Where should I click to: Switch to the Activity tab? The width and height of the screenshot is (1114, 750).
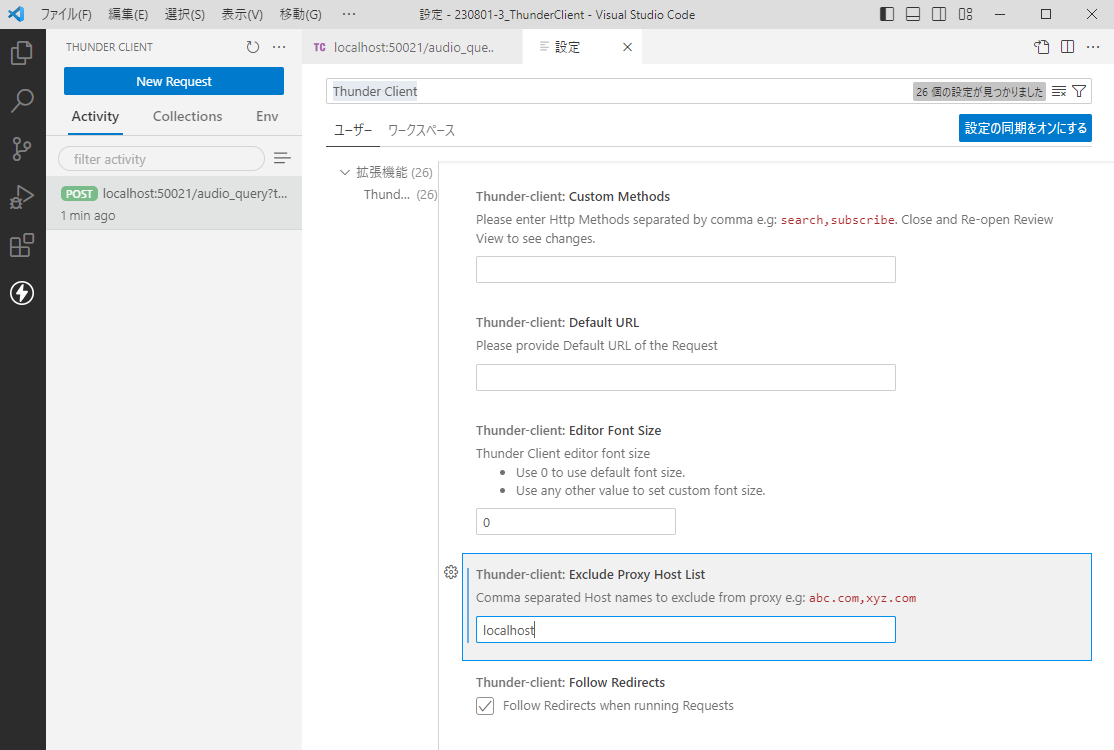click(95, 116)
